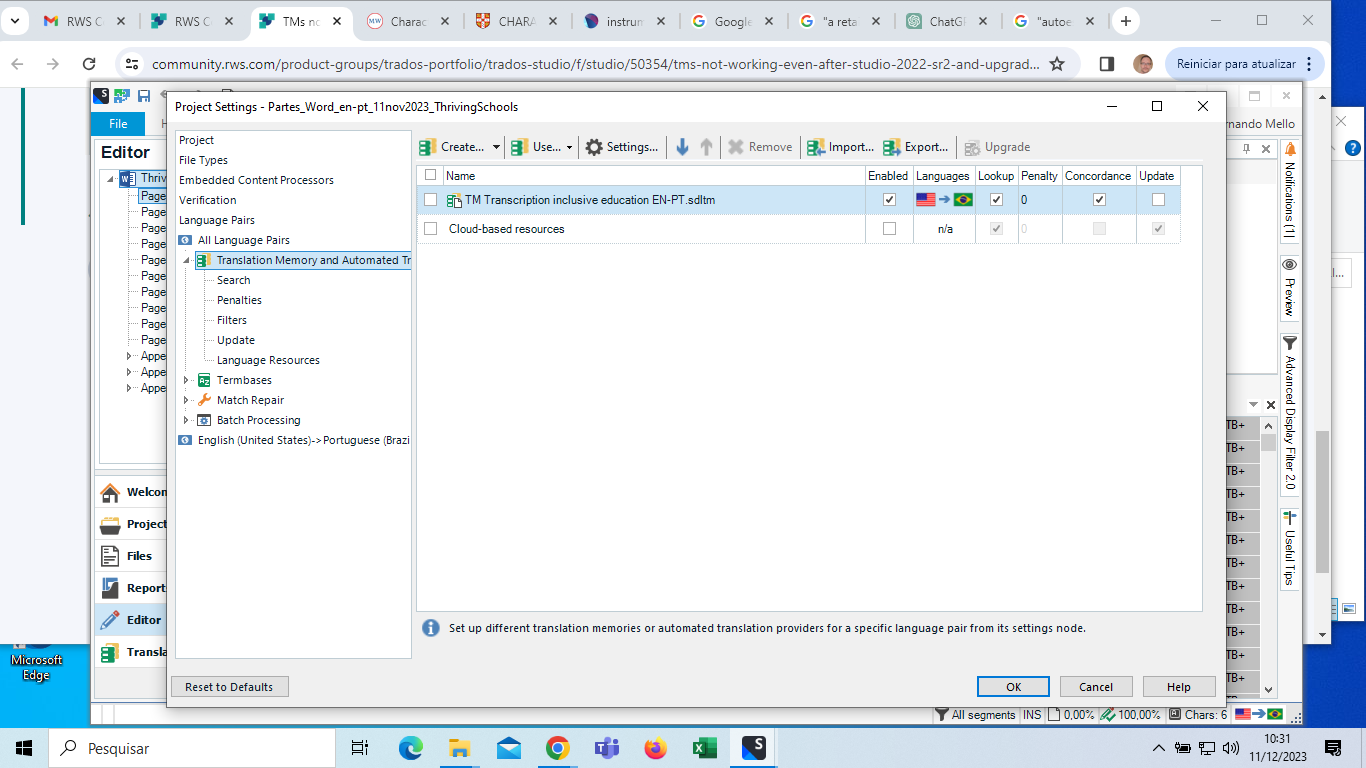Image resolution: width=1366 pixels, height=768 pixels.
Task: Select Language Pairs in settings tree
Action: (x=216, y=220)
